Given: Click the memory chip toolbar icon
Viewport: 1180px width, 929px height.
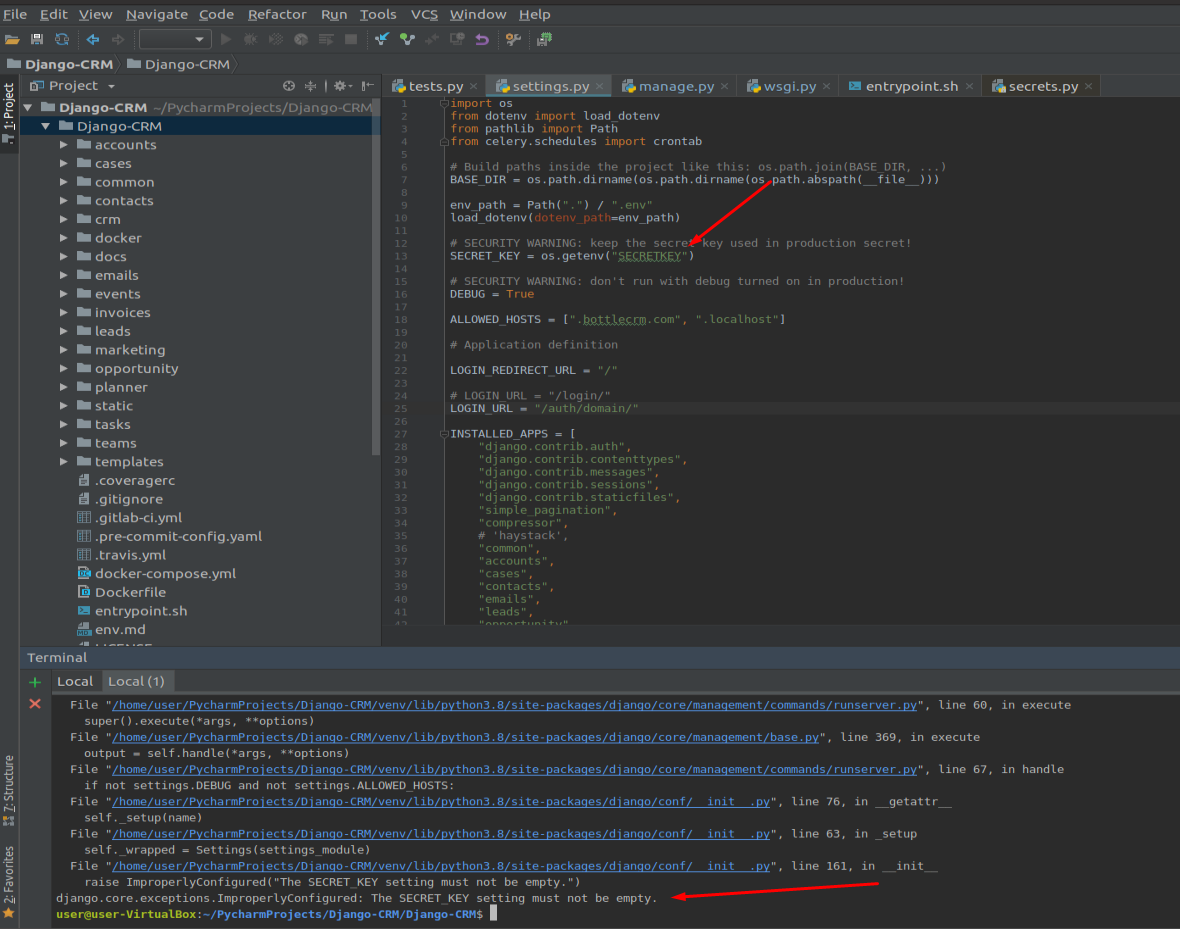Looking at the screenshot, I should point(544,39).
